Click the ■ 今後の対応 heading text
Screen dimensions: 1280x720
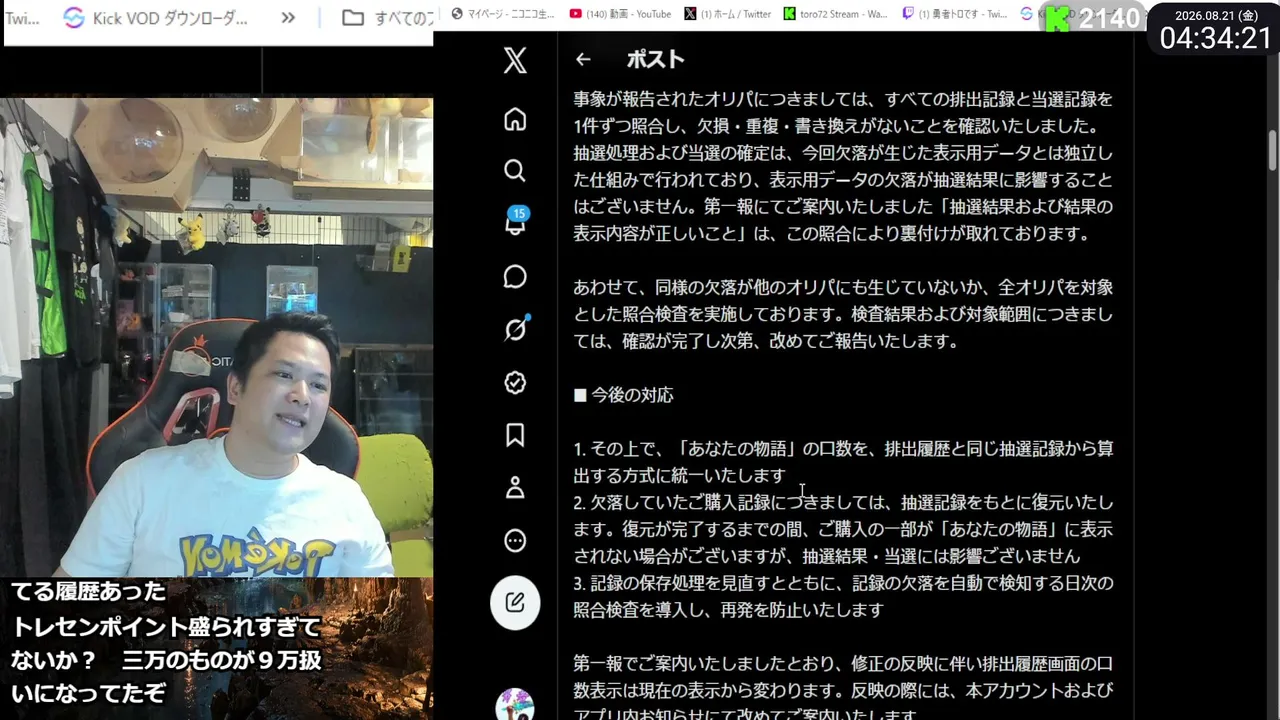pyautogui.click(x=623, y=395)
